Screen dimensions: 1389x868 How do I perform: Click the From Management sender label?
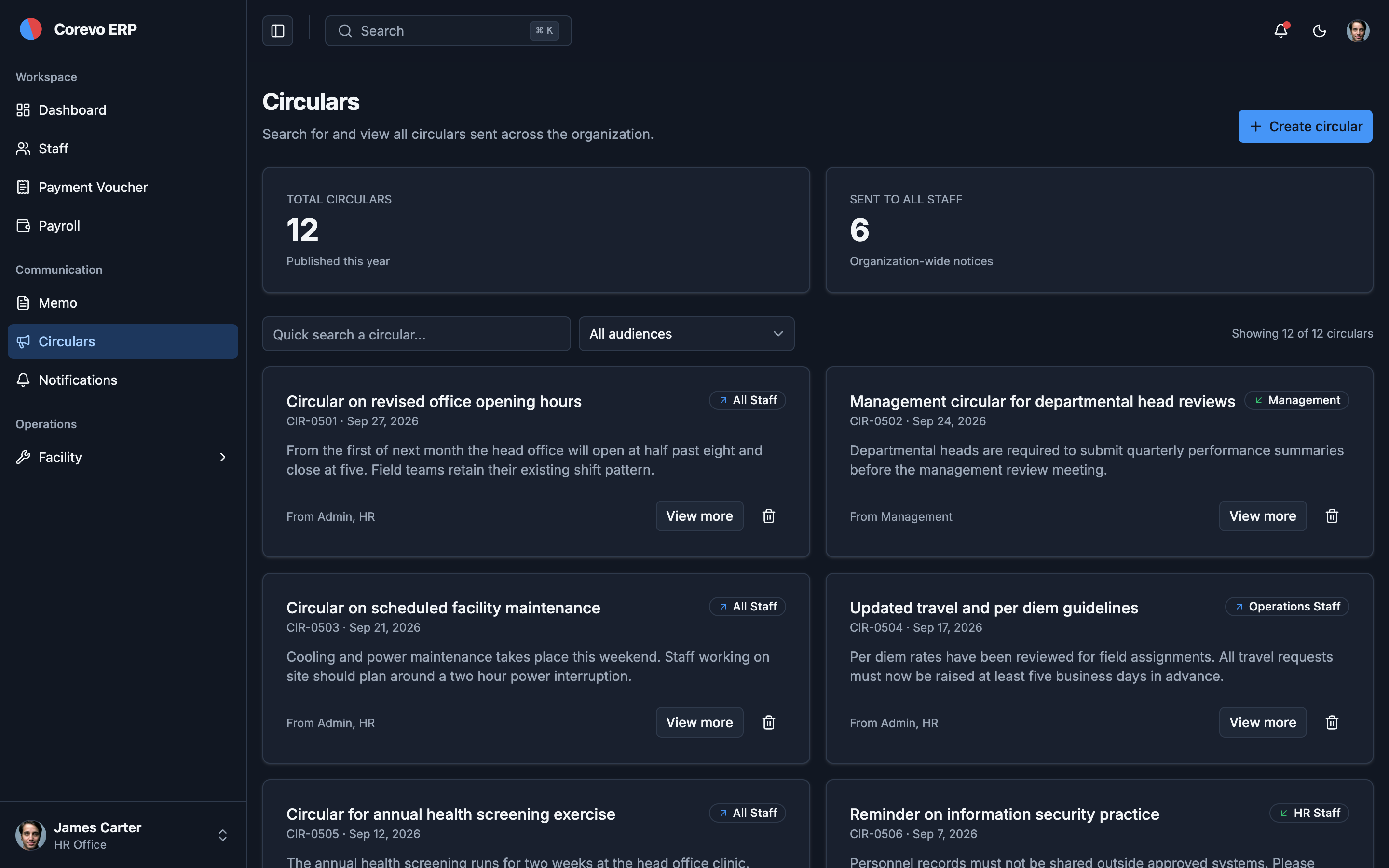pos(900,516)
